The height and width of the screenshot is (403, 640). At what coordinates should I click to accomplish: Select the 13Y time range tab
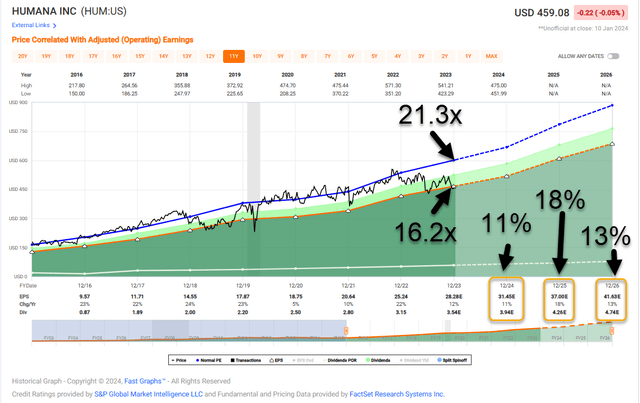coord(187,56)
